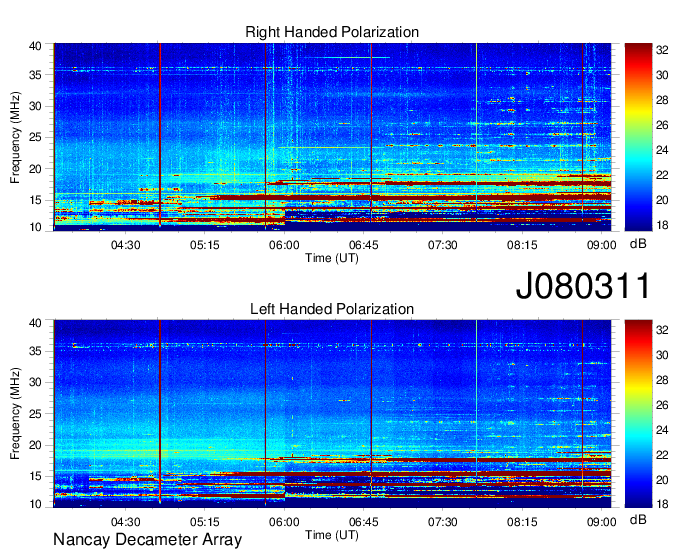Select the J080311 observation label
The height and width of the screenshot is (552, 680).
click(x=583, y=286)
